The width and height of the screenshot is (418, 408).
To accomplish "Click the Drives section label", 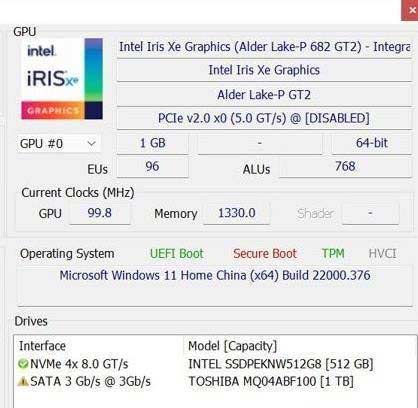I will 31,321.
